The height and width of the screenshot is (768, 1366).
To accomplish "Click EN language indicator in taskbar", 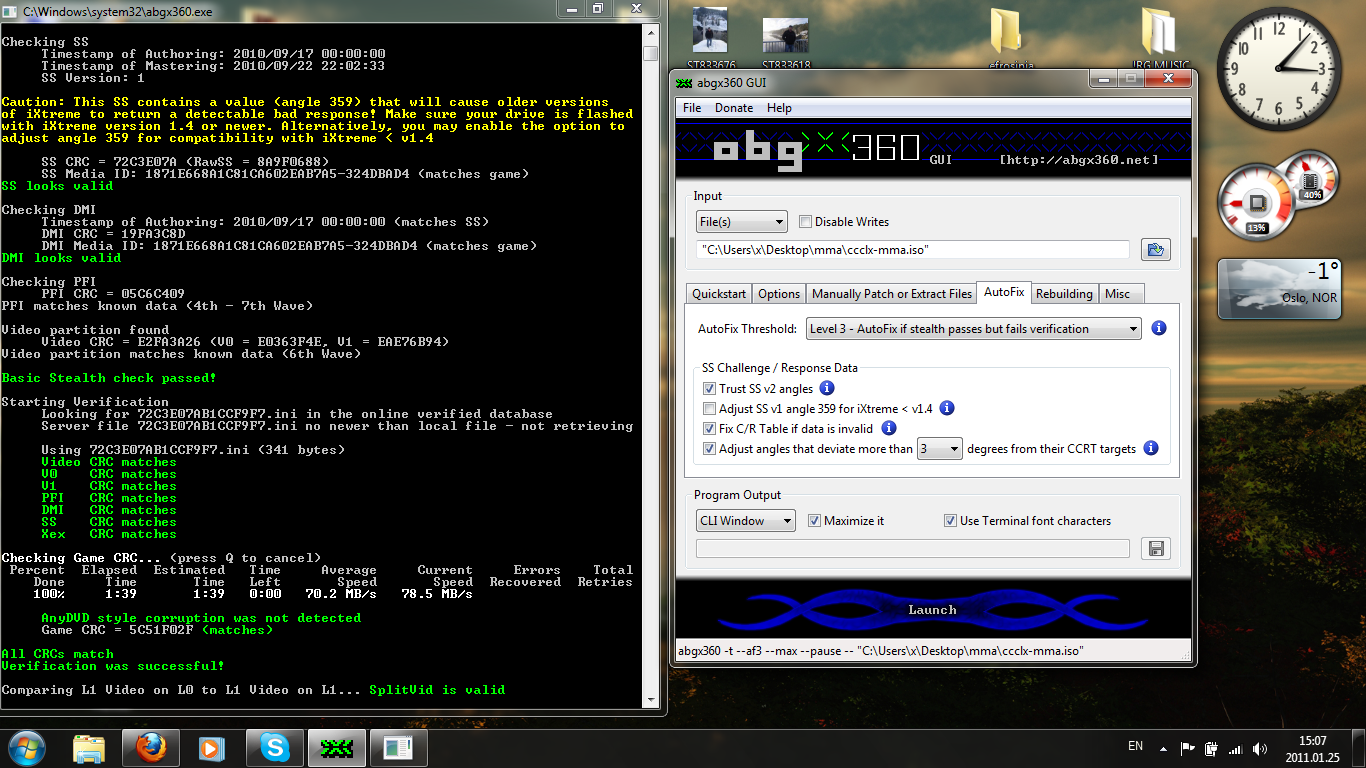I will pyautogui.click(x=1135, y=746).
